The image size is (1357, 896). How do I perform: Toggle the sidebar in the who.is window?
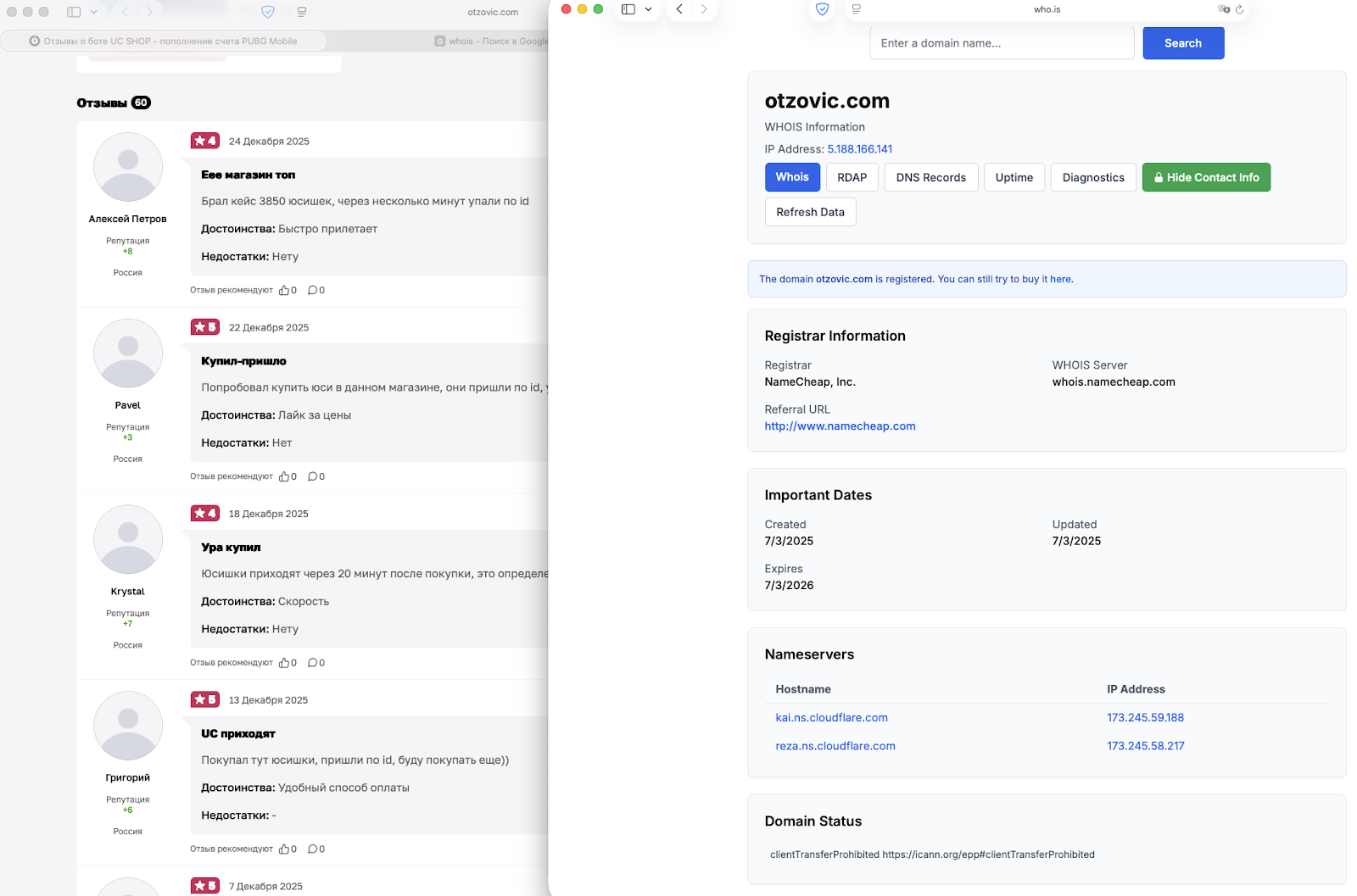coord(628,9)
